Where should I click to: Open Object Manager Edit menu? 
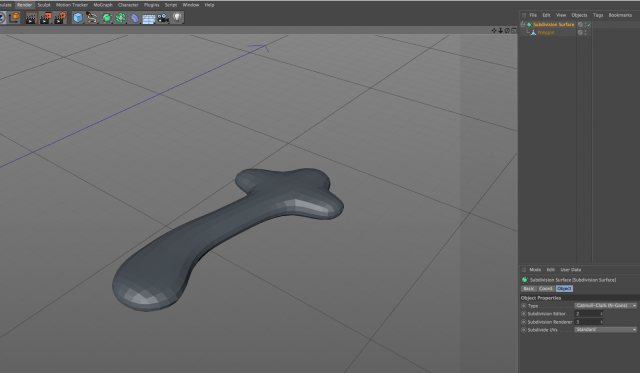pos(546,15)
